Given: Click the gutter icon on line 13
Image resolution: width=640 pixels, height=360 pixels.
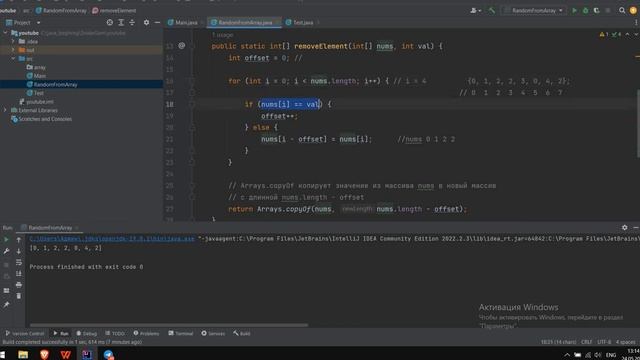Looking at the screenshot, I should click(x=182, y=46).
